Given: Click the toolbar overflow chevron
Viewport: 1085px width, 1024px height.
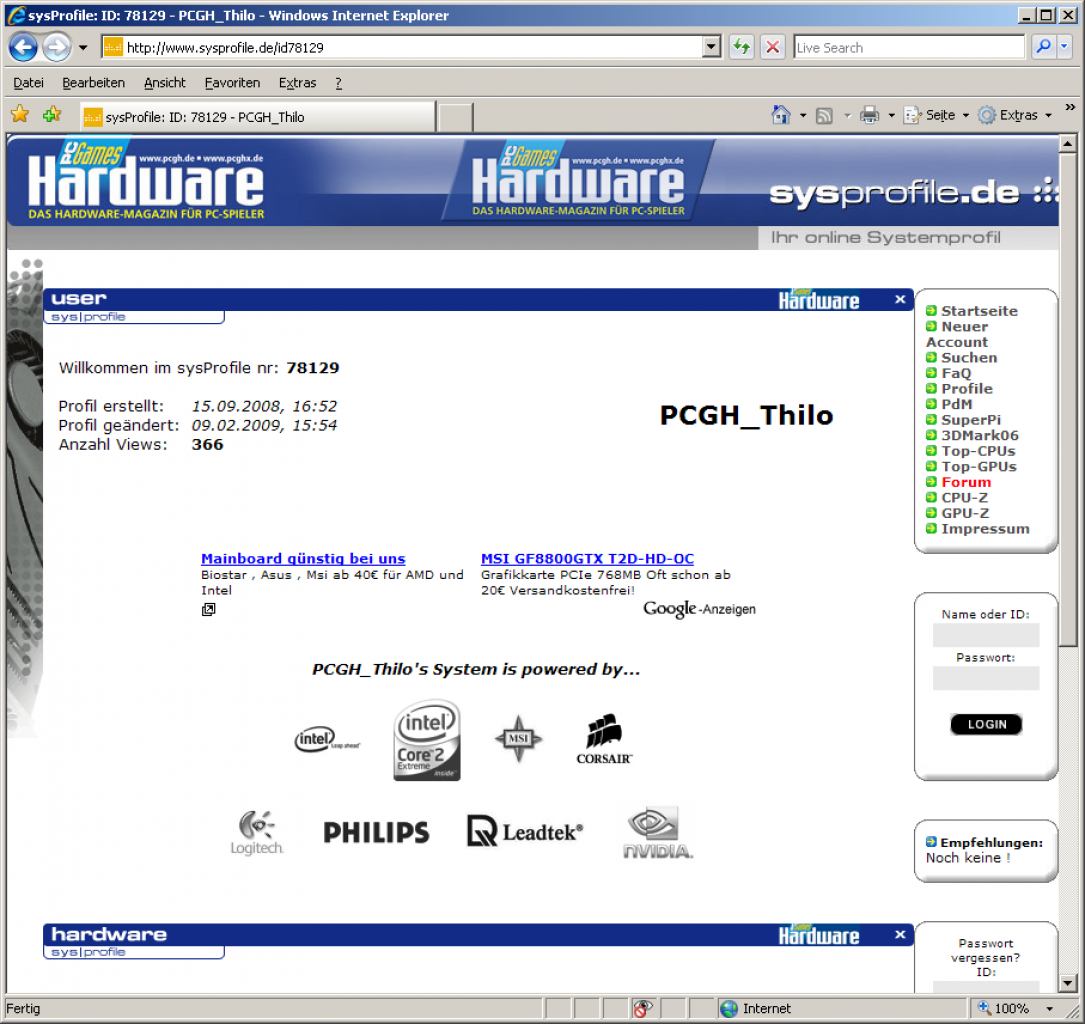Looking at the screenshot, I should (1070, 107).
